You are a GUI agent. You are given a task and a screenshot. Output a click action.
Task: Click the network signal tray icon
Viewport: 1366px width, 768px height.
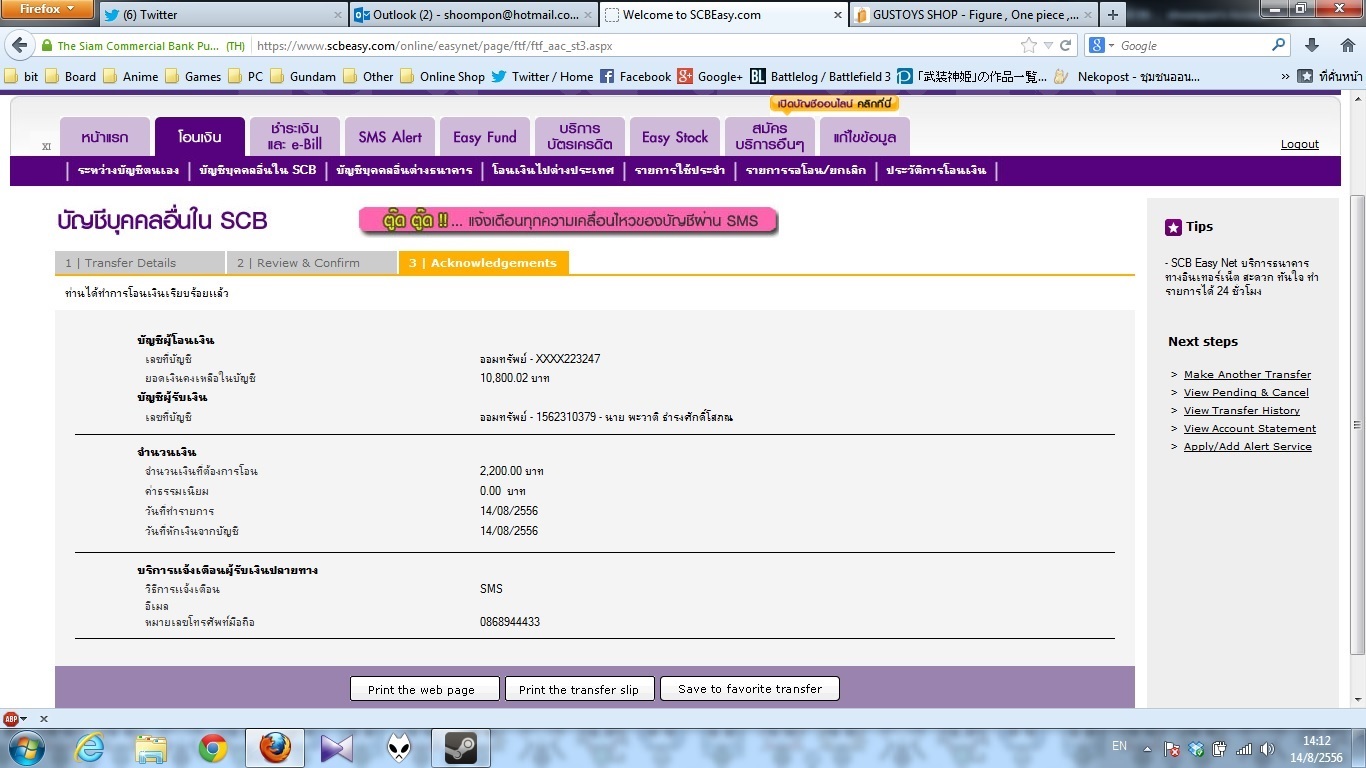[1244, 749]
